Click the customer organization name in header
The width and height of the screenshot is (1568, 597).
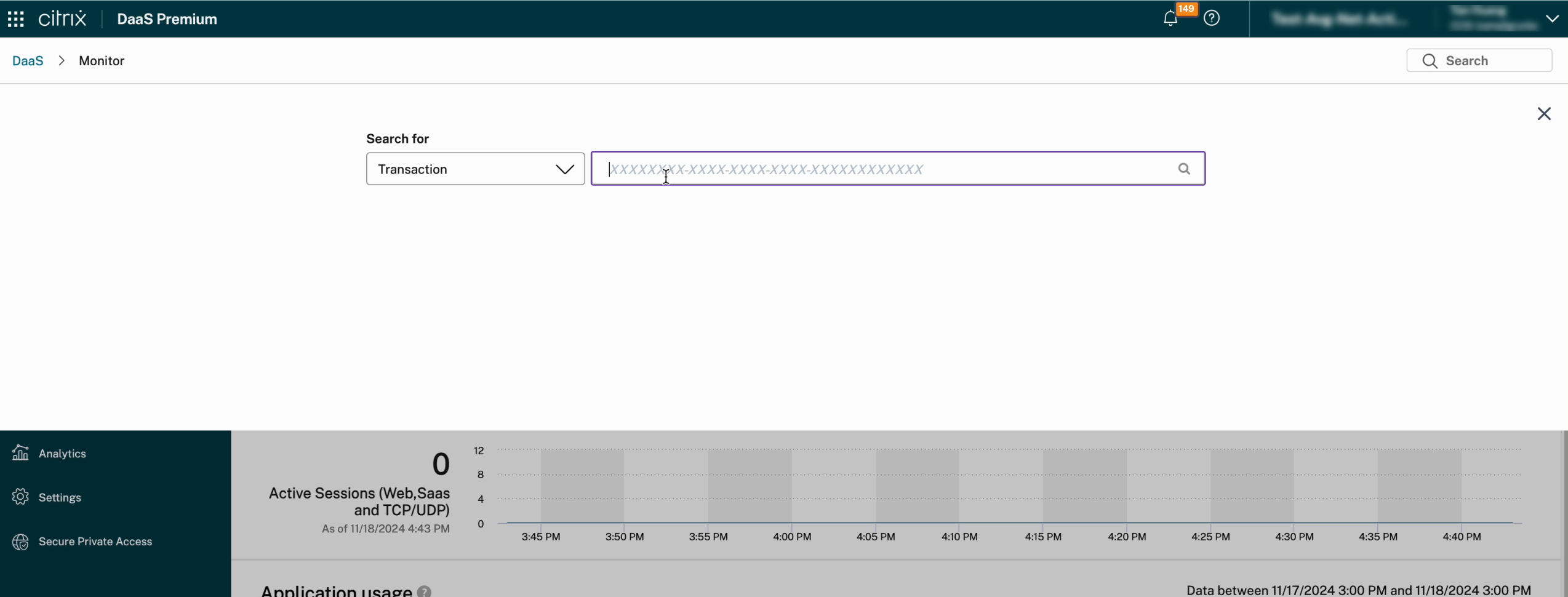coord(1338,20)
